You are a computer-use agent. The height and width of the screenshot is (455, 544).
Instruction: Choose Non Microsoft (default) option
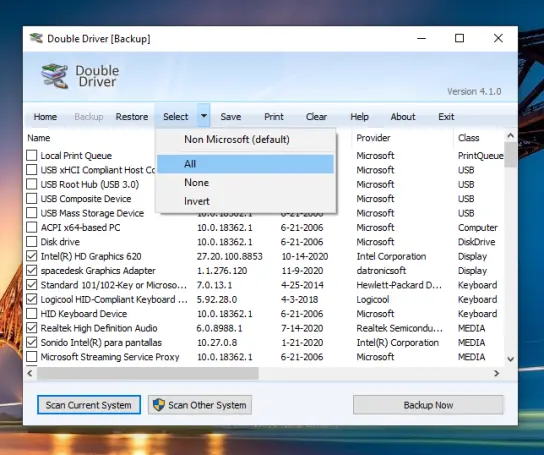point(246,140)
